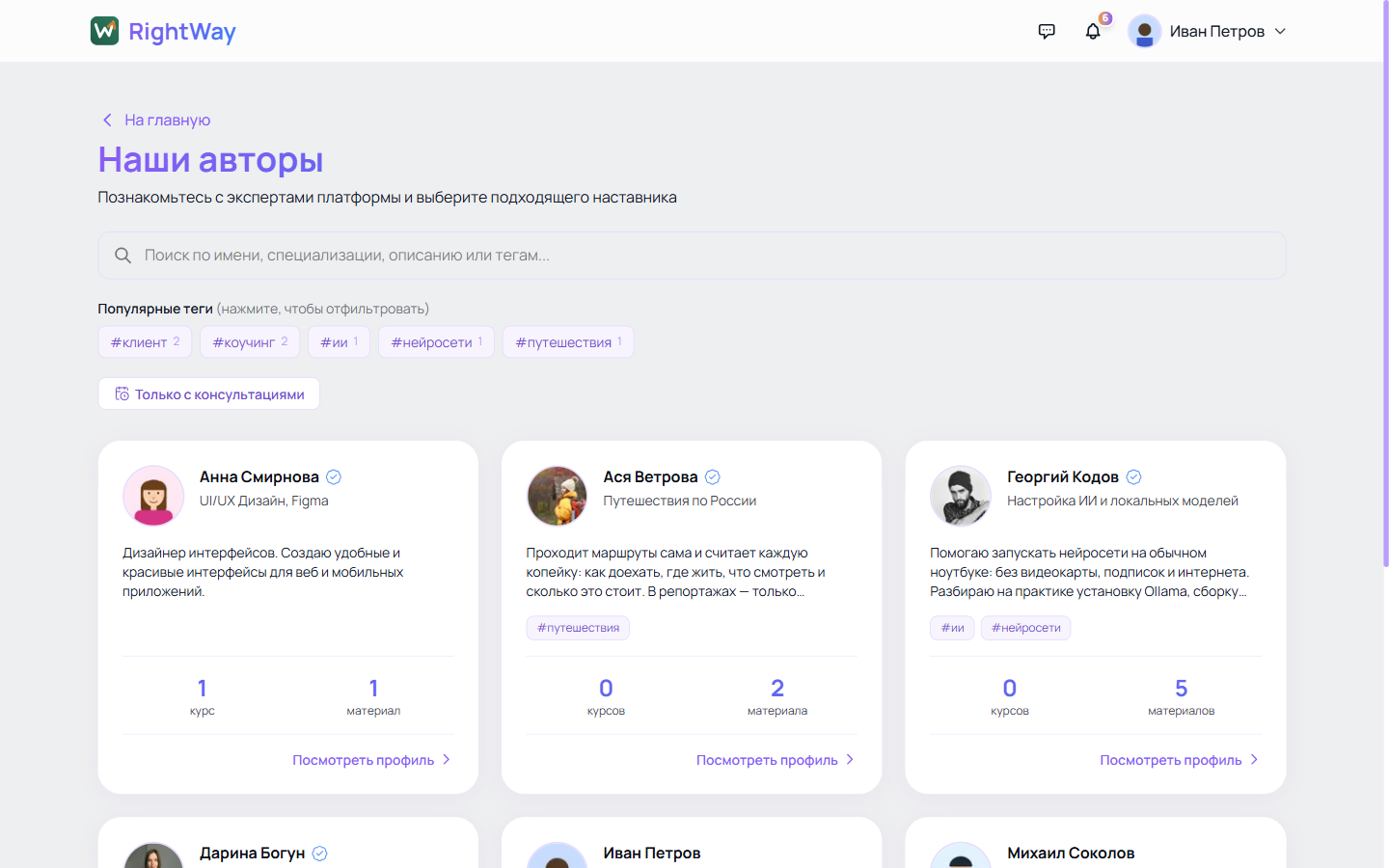
Task: Click the #путешествия tag on Ася Ветрова's card
Action: tap(578, 628)
